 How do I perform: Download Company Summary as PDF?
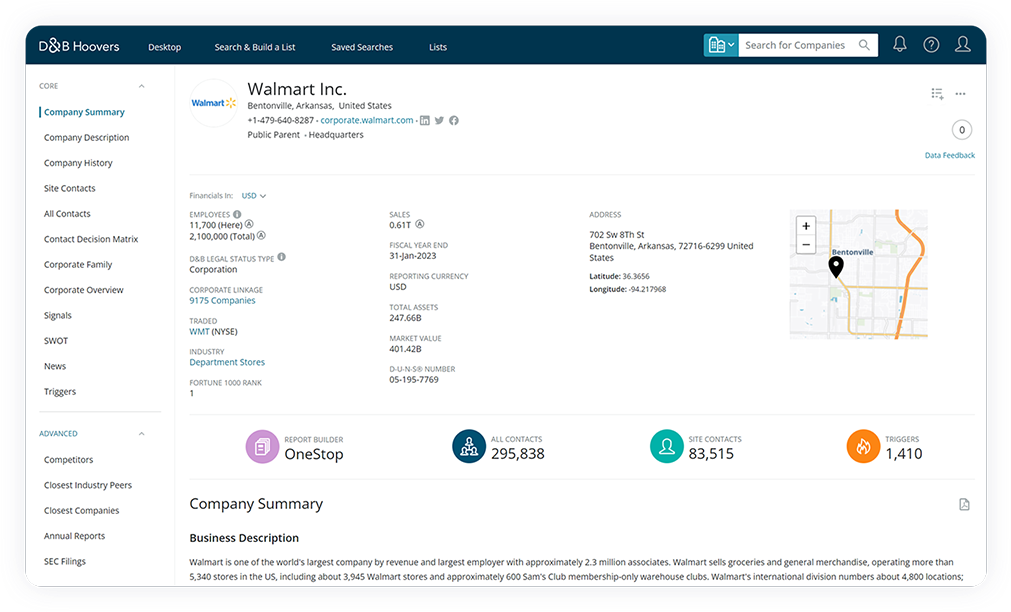pyautogui.click(x=964, y=505)
